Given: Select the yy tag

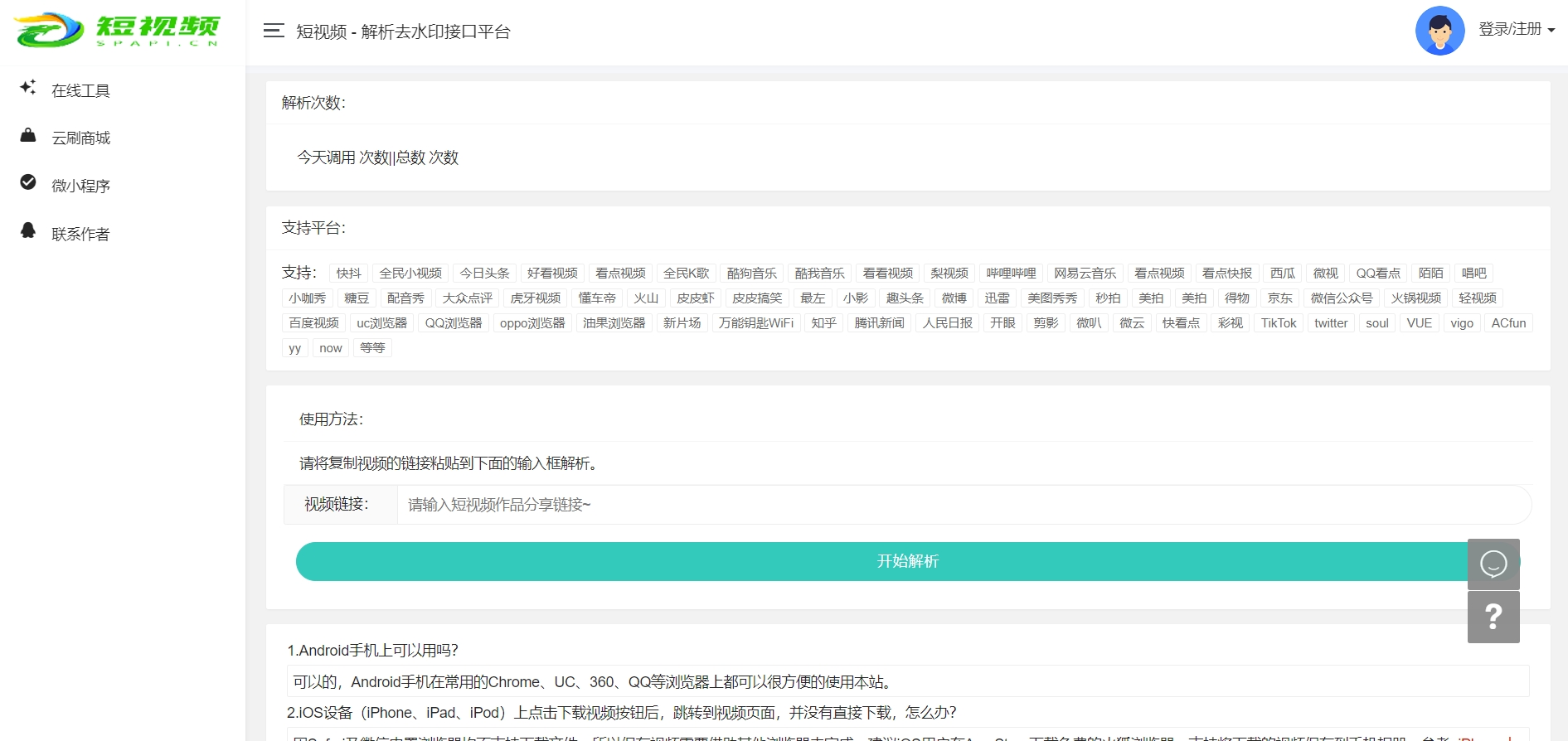Looking at the screenshot, I should [295, 348].
